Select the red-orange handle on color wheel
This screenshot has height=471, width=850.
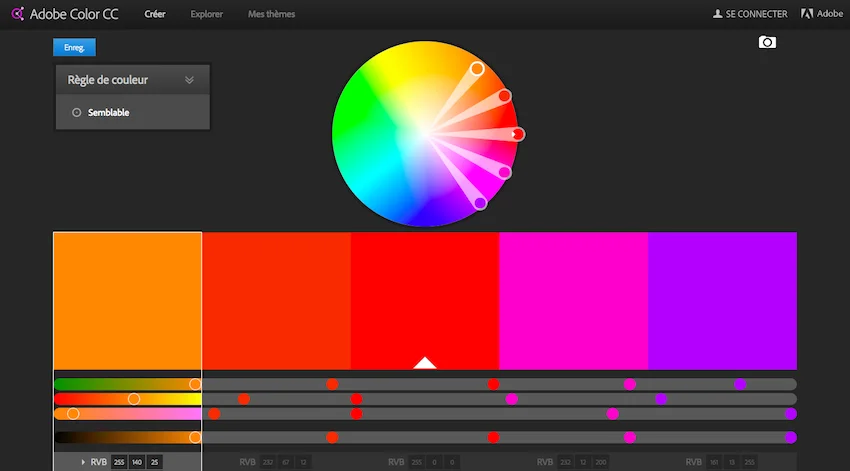pyautogui.click(x=505, y=96)
